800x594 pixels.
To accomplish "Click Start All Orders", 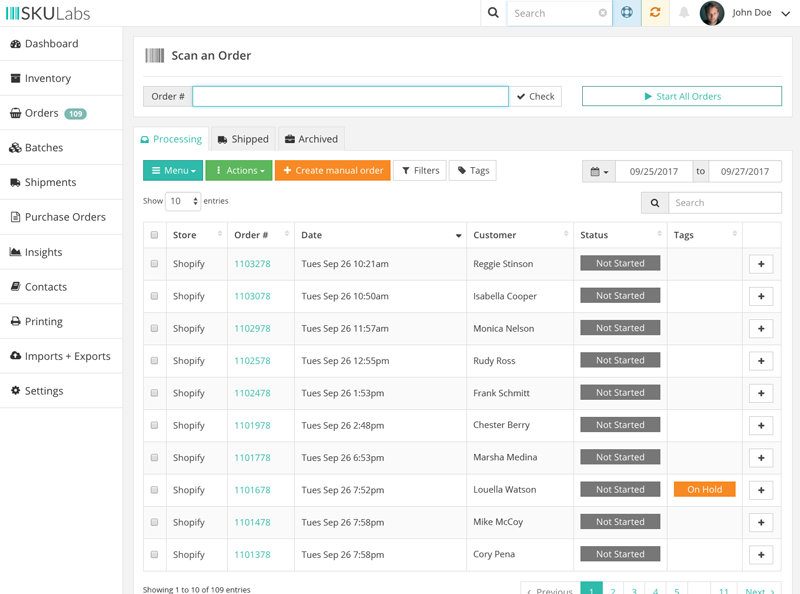I will (x=682, y=96).
